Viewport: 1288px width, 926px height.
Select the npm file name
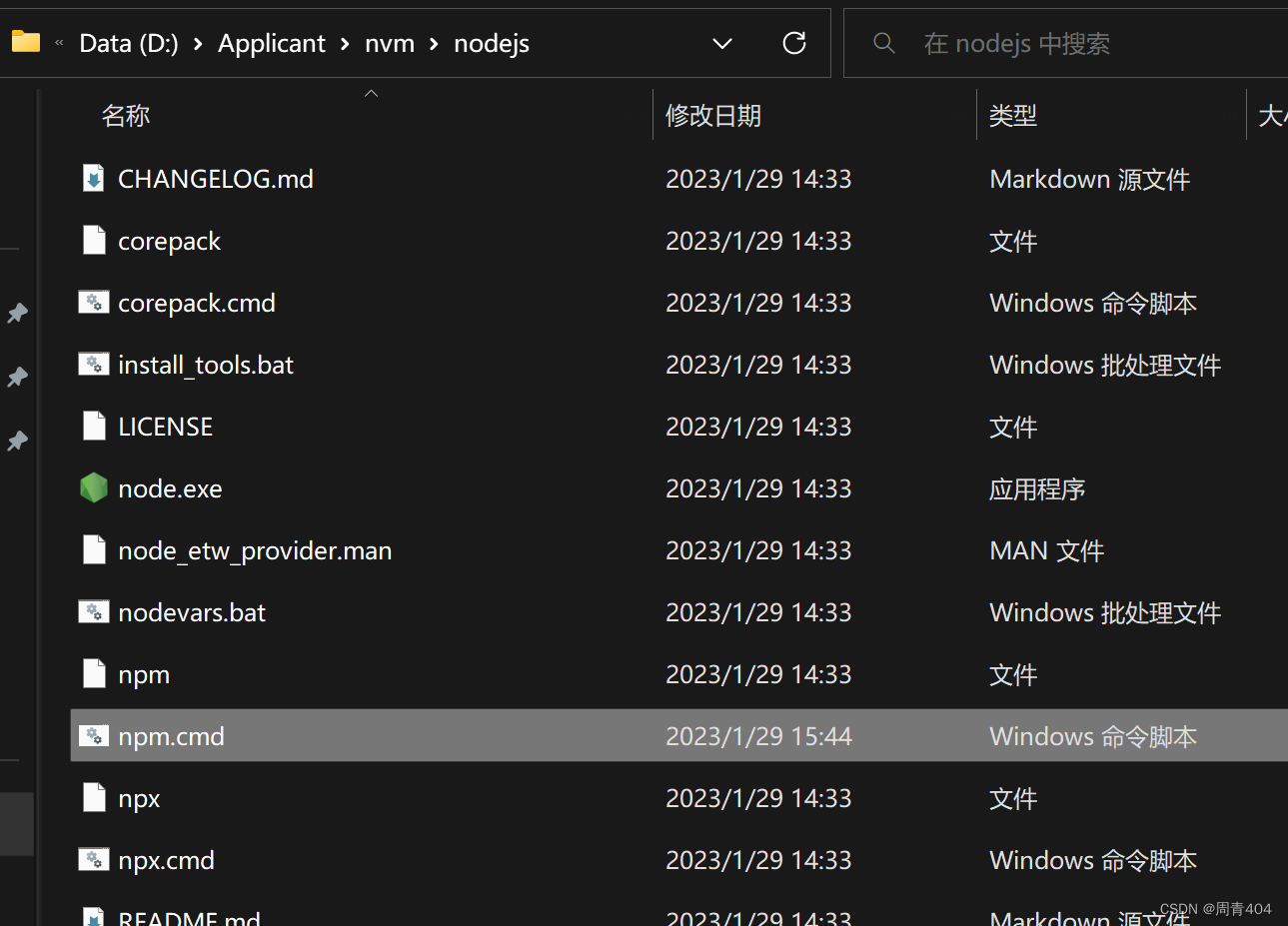click(x=144, y=675)
